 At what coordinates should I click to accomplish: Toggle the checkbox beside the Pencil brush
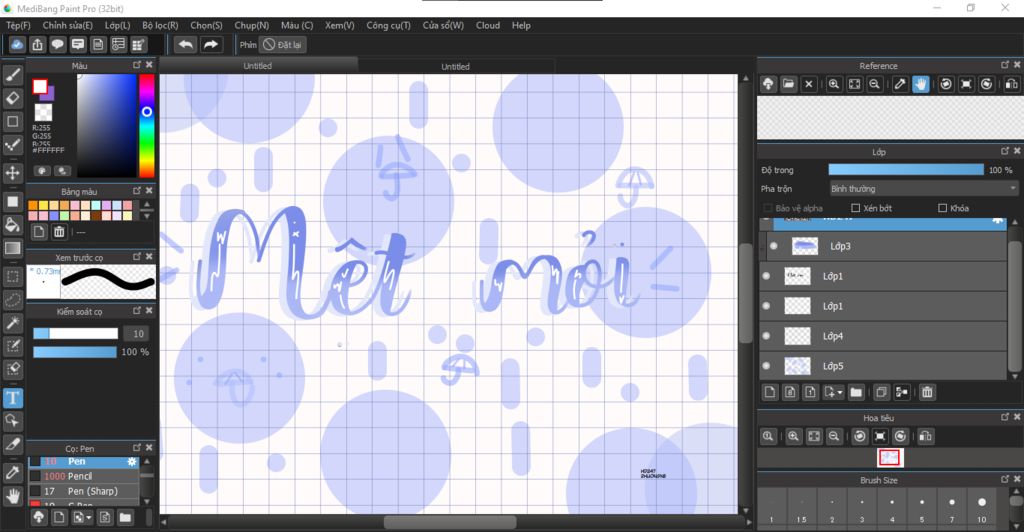pos(35,476)
